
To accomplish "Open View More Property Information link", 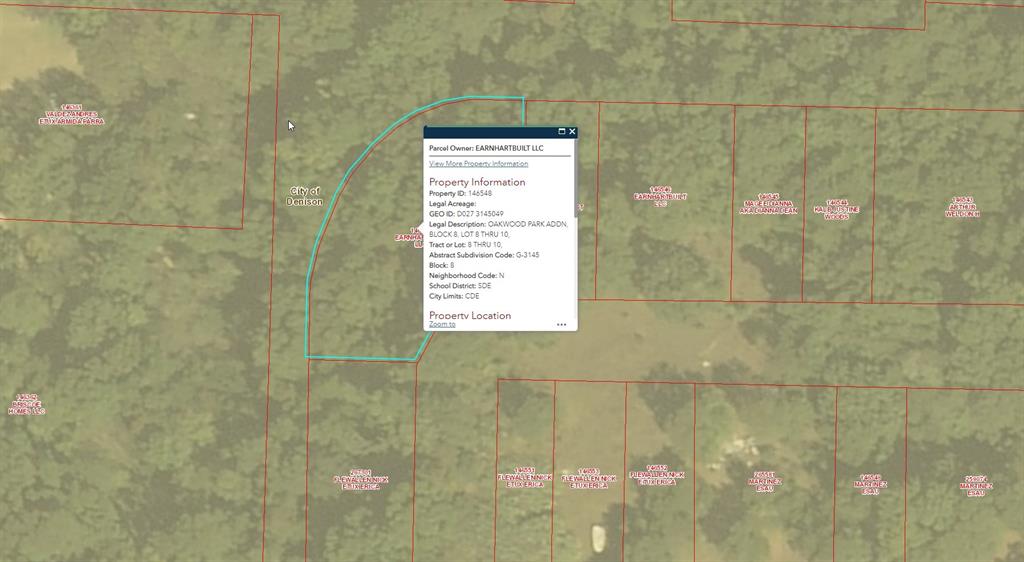I will 478,163.
